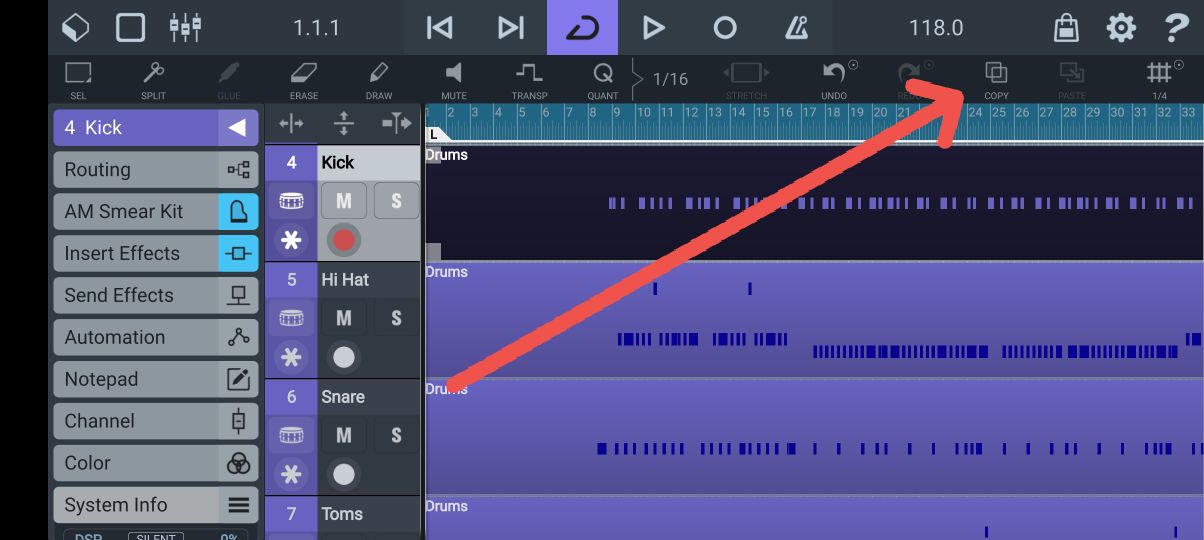Viewport: 1204px width, 540px height.
Task: Collapse the 4 Kick inspector panel arrow
Action: [237, 128]
